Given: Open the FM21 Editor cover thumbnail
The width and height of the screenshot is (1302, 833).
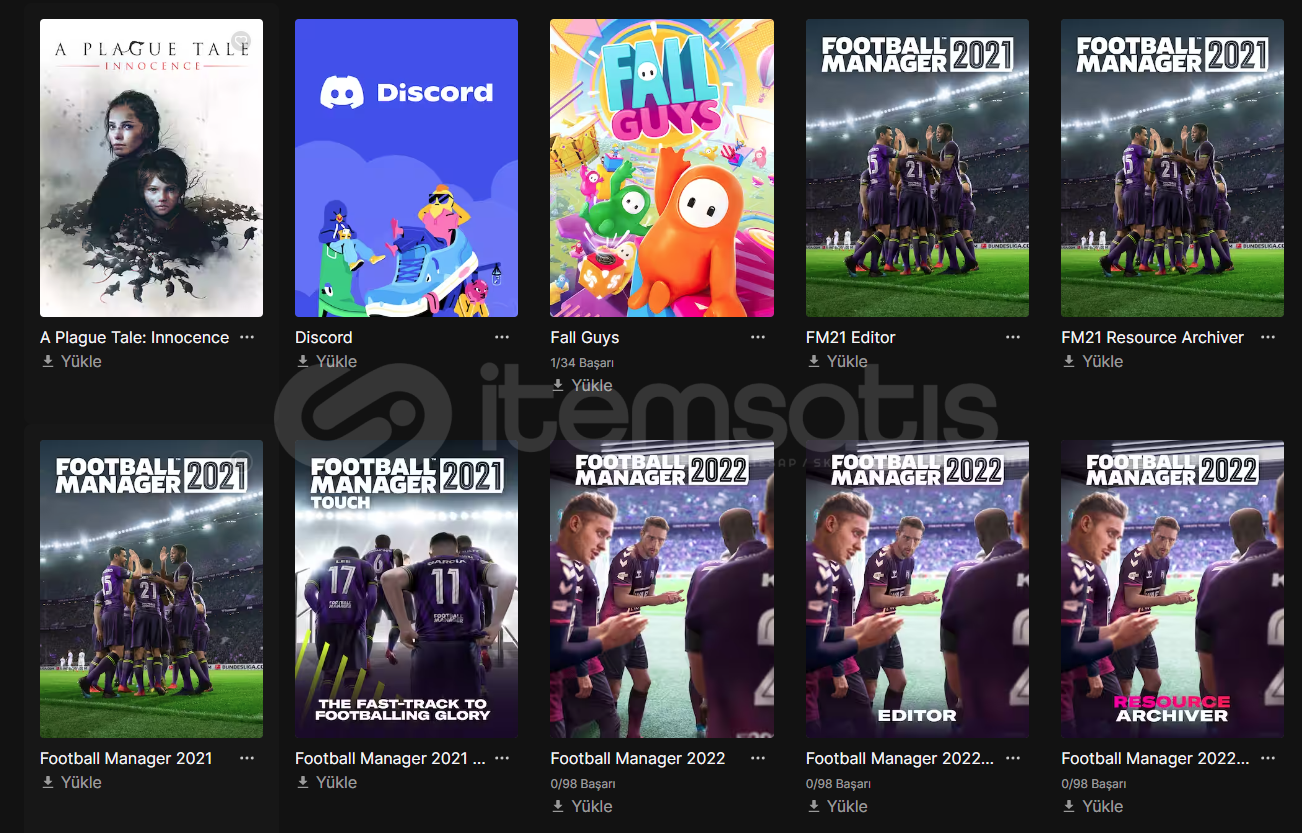Looking at the screenshot, I should pos(917,168).
